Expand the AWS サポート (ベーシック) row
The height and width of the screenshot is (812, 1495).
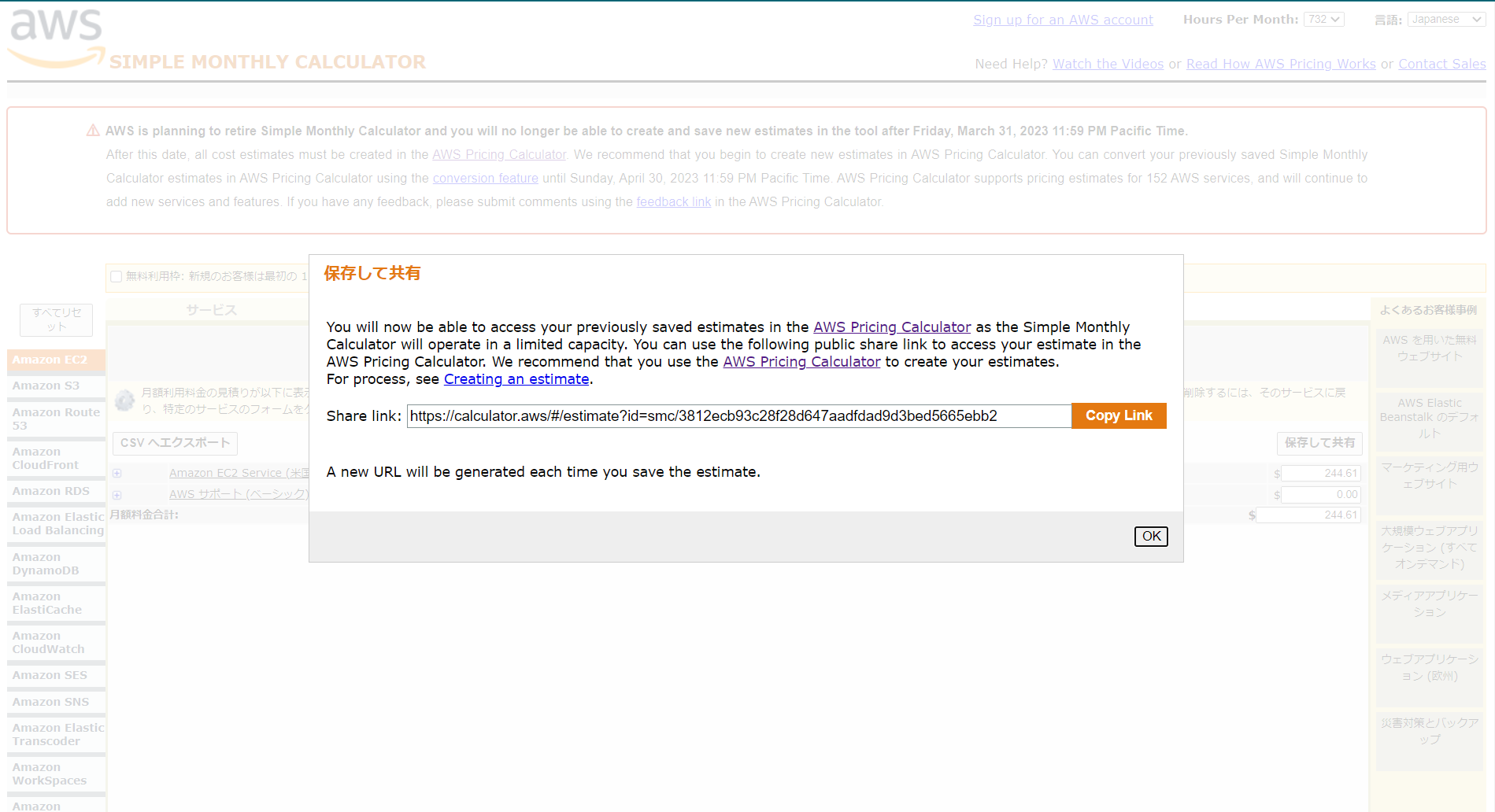(x=117, y=494)
